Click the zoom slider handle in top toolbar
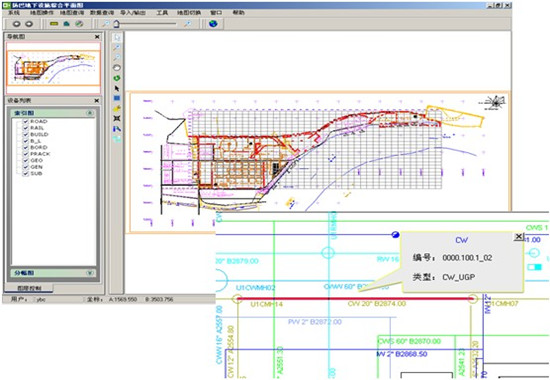Screen dimensions: 550x380 point(116,24)
